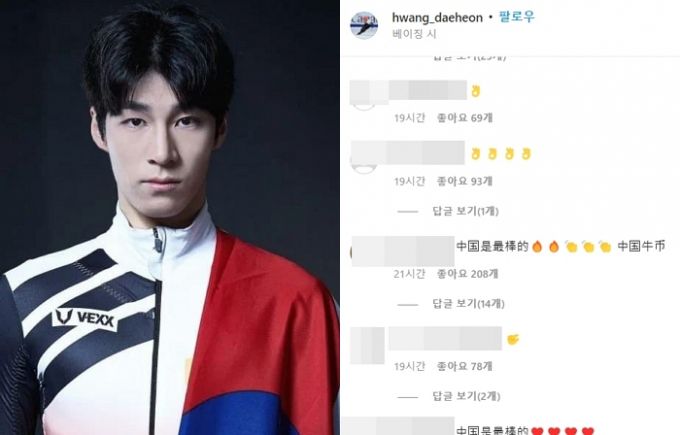Select the 中国是最棒的 comment with hearts
680x435 pixels.
pos(525,430)
